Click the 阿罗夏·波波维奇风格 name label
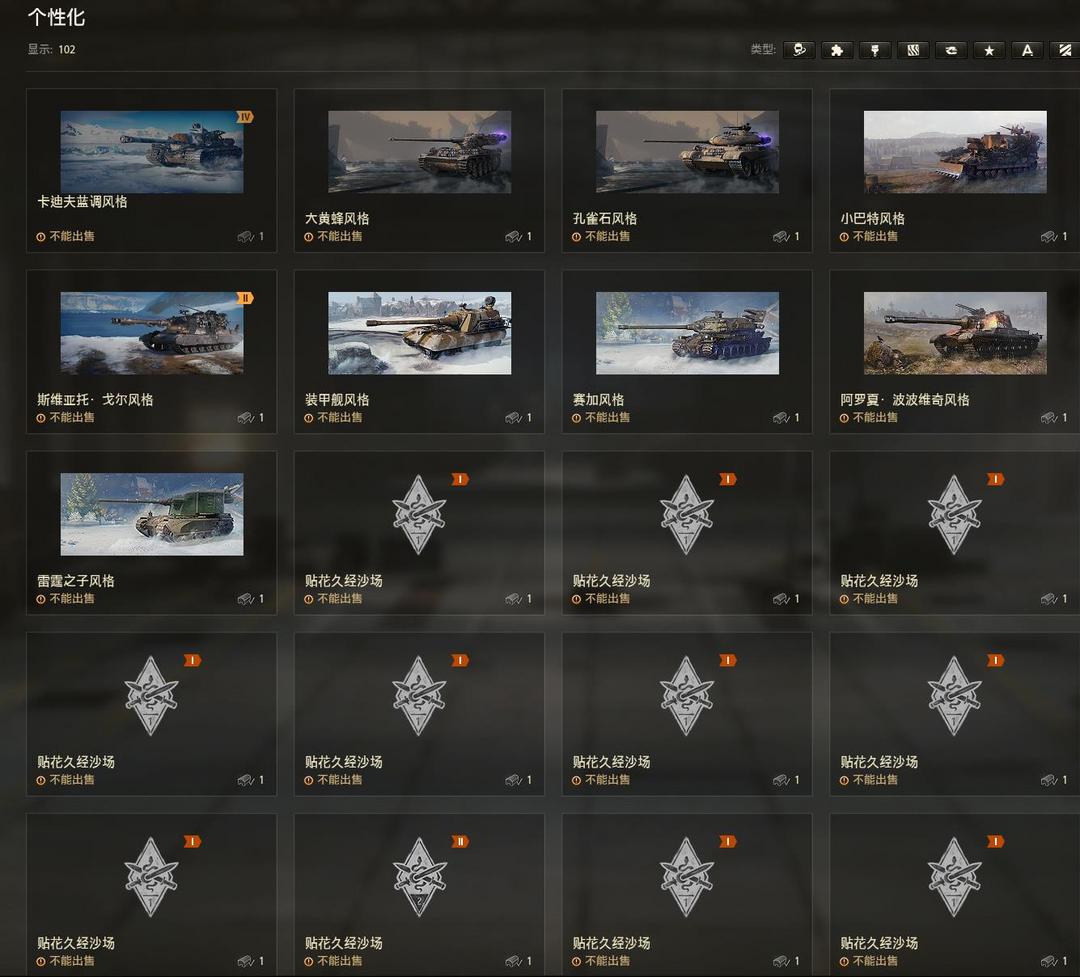 click(x=905, y=400)
